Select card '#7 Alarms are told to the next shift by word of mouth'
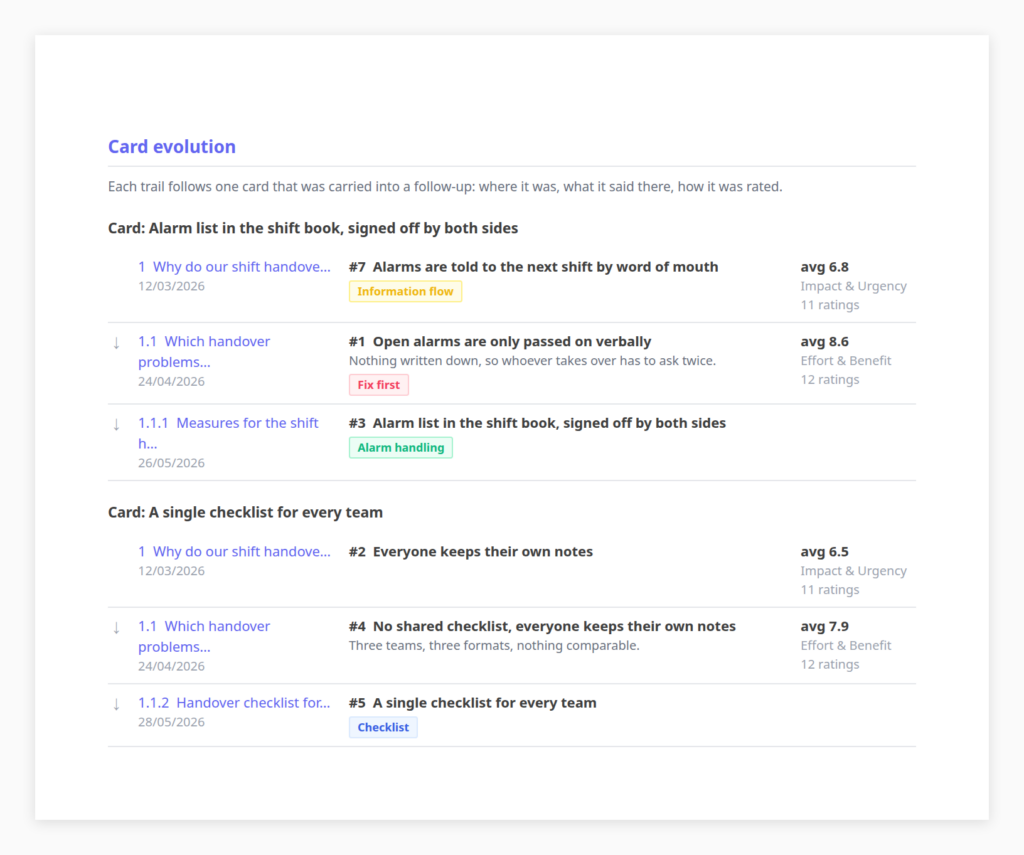The width and height of the screenshot is (1024, 855). point(534,267)
